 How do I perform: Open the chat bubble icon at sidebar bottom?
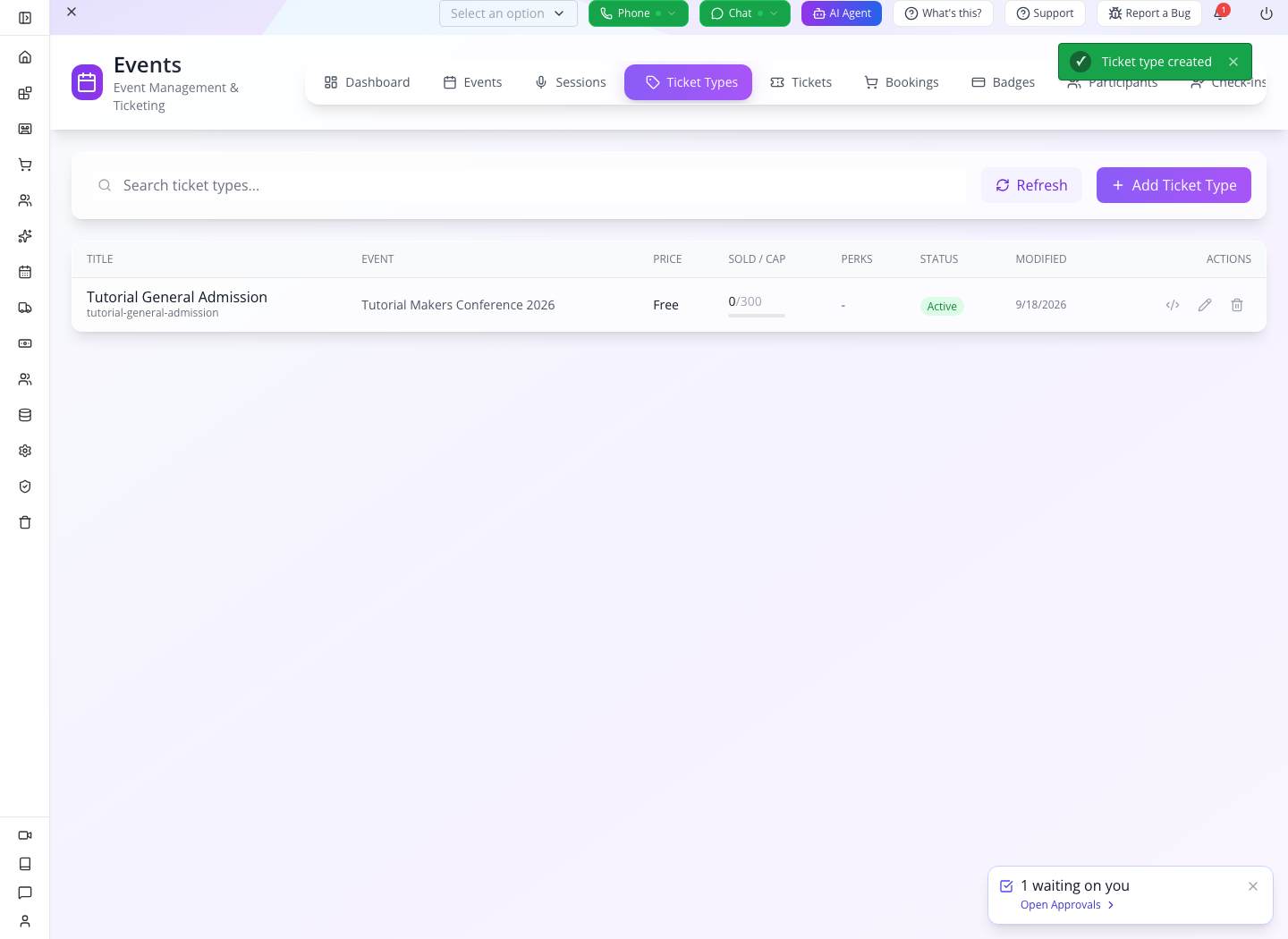tap(25, 892)
